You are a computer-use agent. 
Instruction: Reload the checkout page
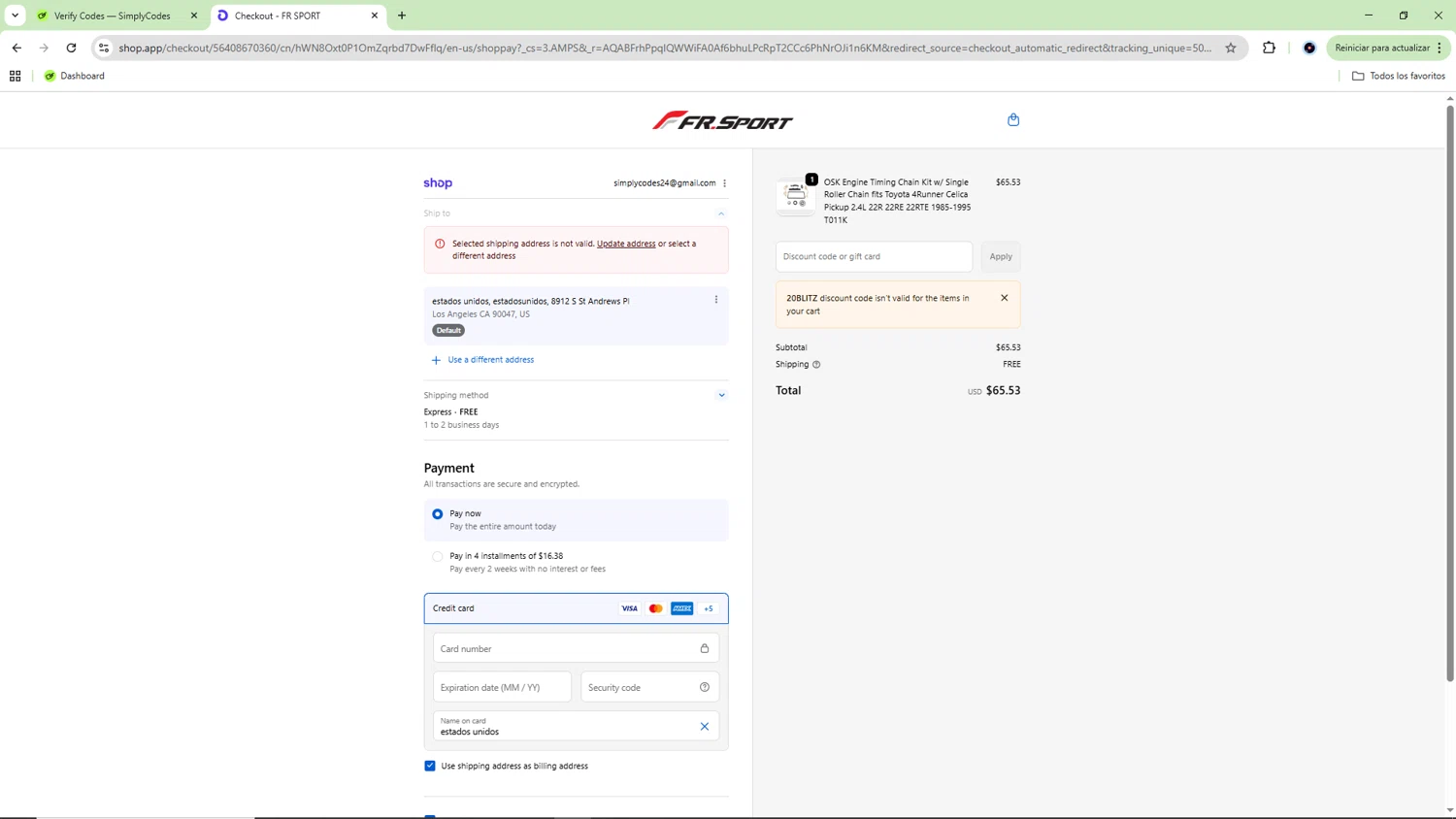(x=71, y=48)
